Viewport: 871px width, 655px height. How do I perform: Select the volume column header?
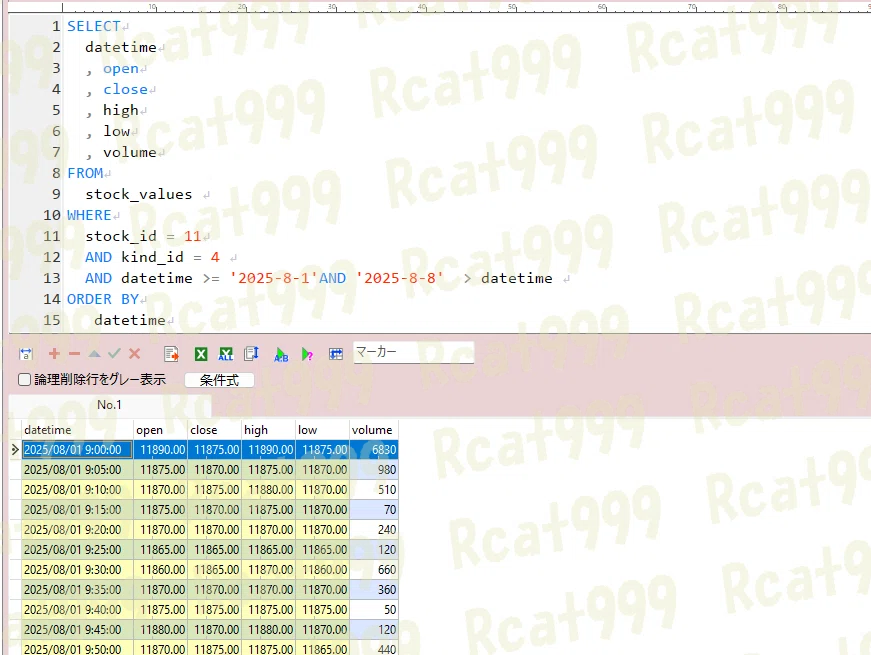pyautogui.click(x=374, y=430)
